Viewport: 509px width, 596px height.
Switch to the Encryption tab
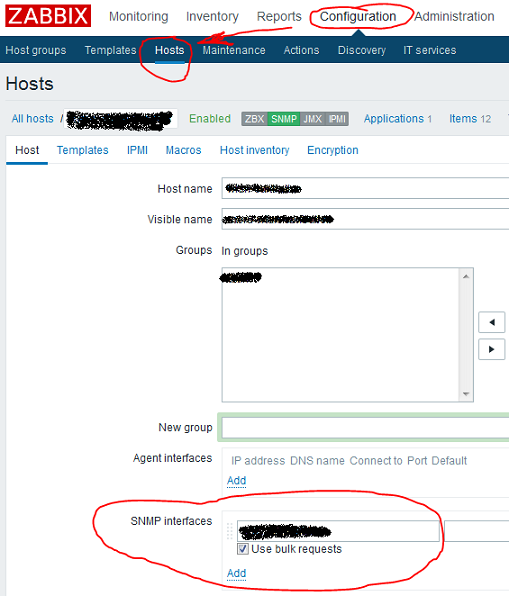pyautogui.click(x=333, y=150)
